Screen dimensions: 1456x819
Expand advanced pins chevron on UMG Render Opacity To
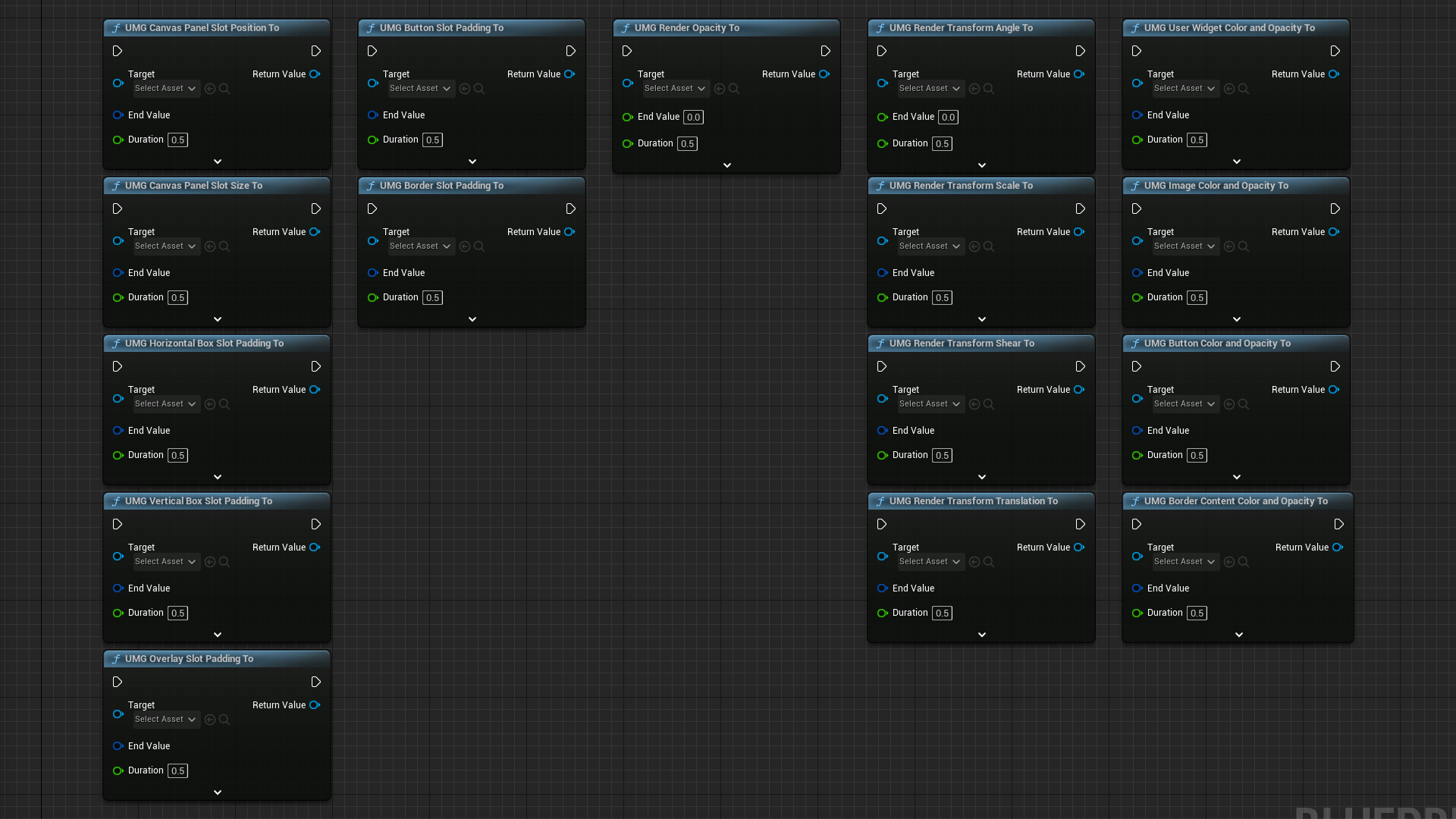(727, 165)
